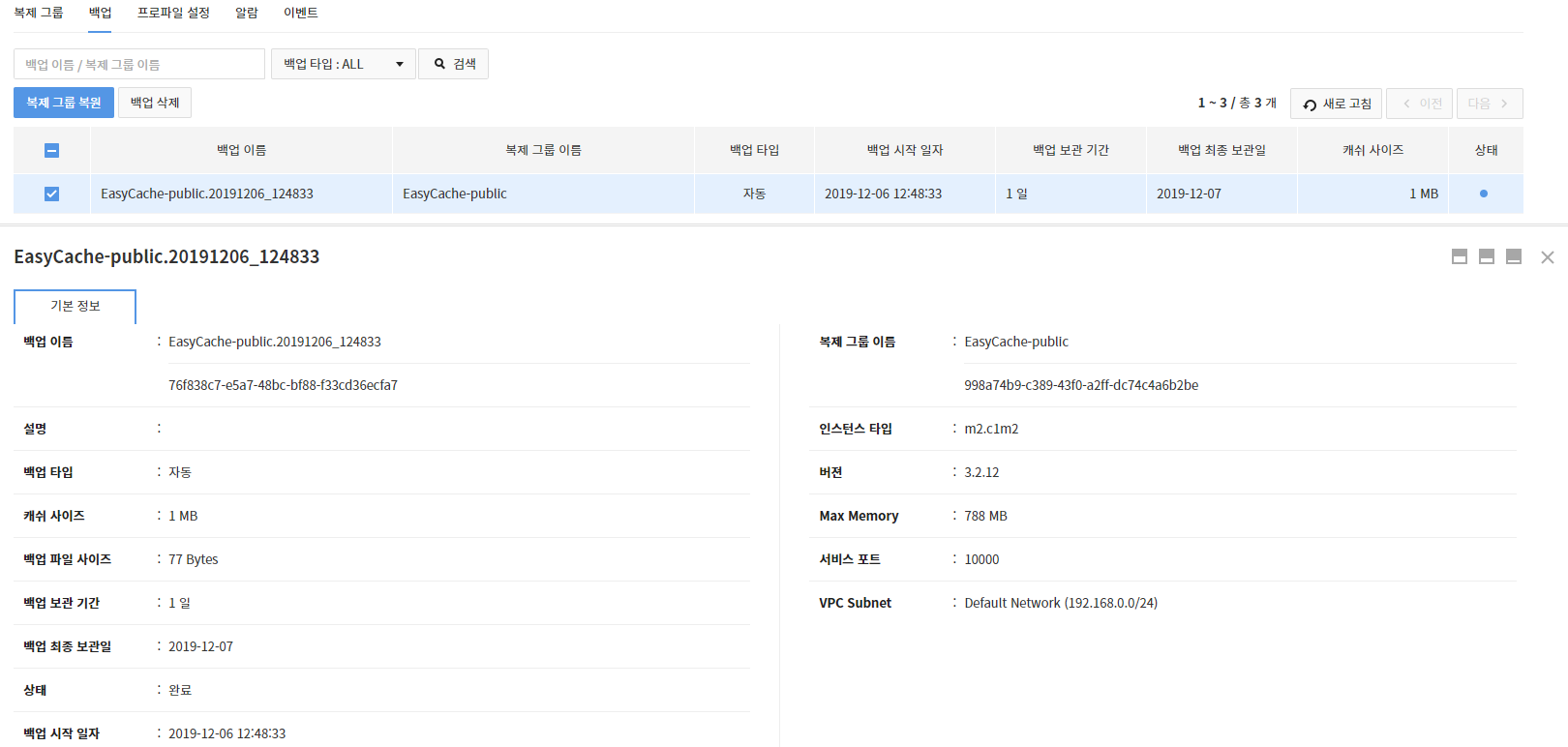
Task: Click the 복제 그룹 복원 button
Action: pos(64,103)
